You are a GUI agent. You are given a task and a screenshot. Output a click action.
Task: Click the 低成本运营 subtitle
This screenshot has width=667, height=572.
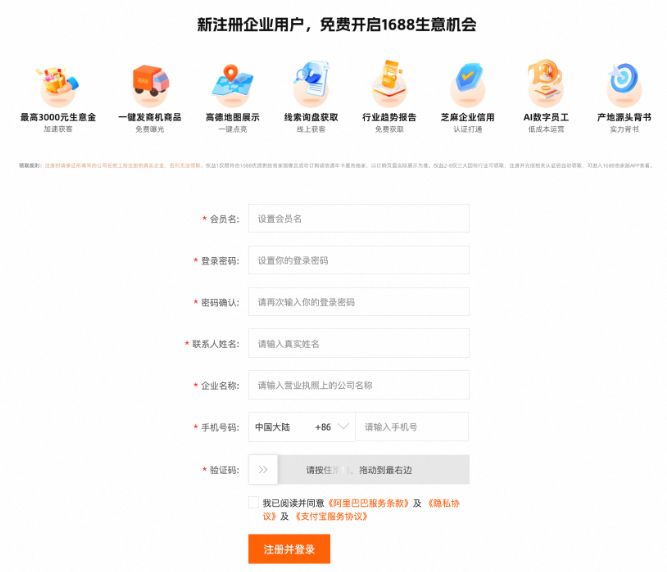[x=546, y=129]
